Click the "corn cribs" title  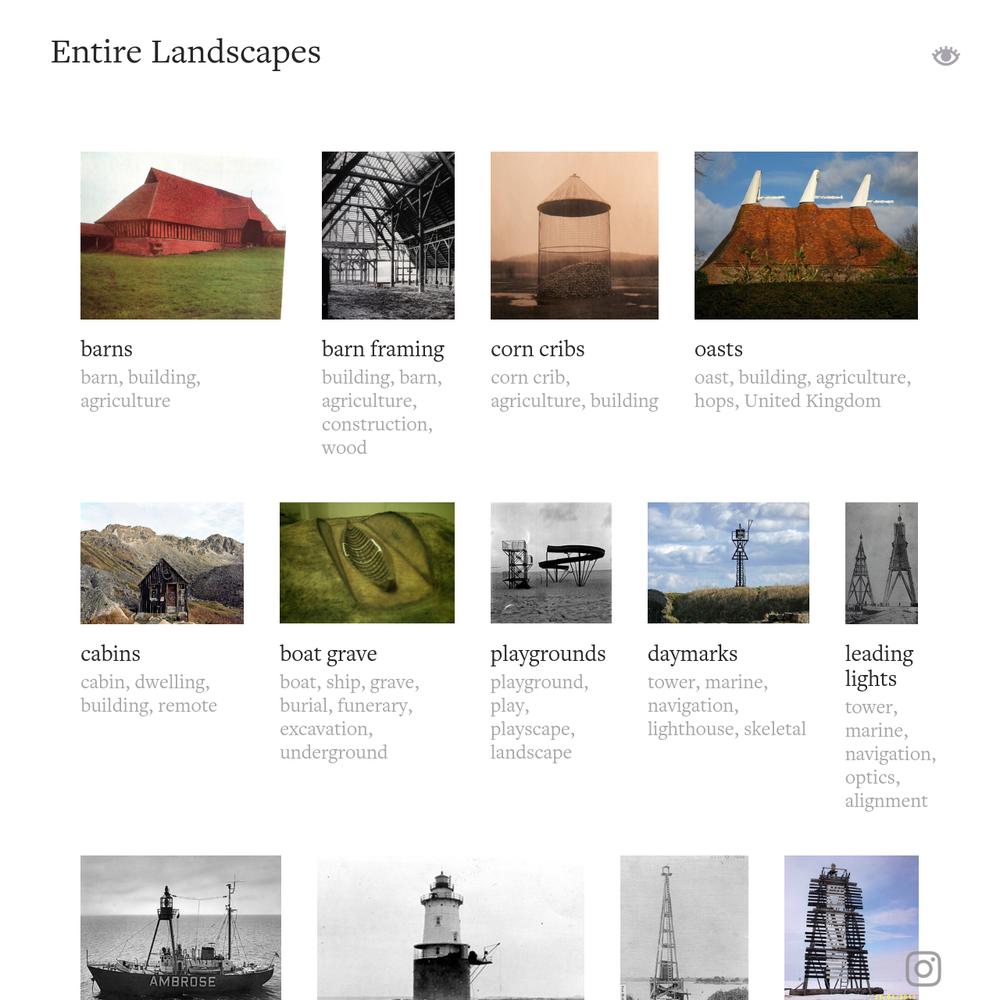point(538,349)
